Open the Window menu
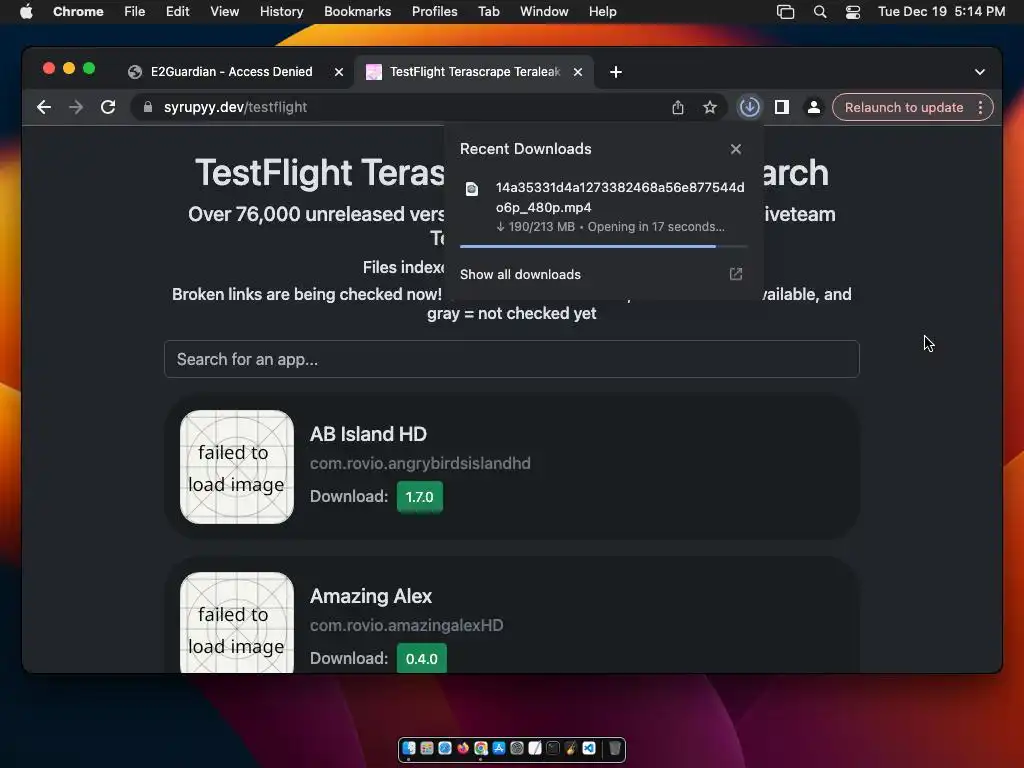 tap(544, 12)
